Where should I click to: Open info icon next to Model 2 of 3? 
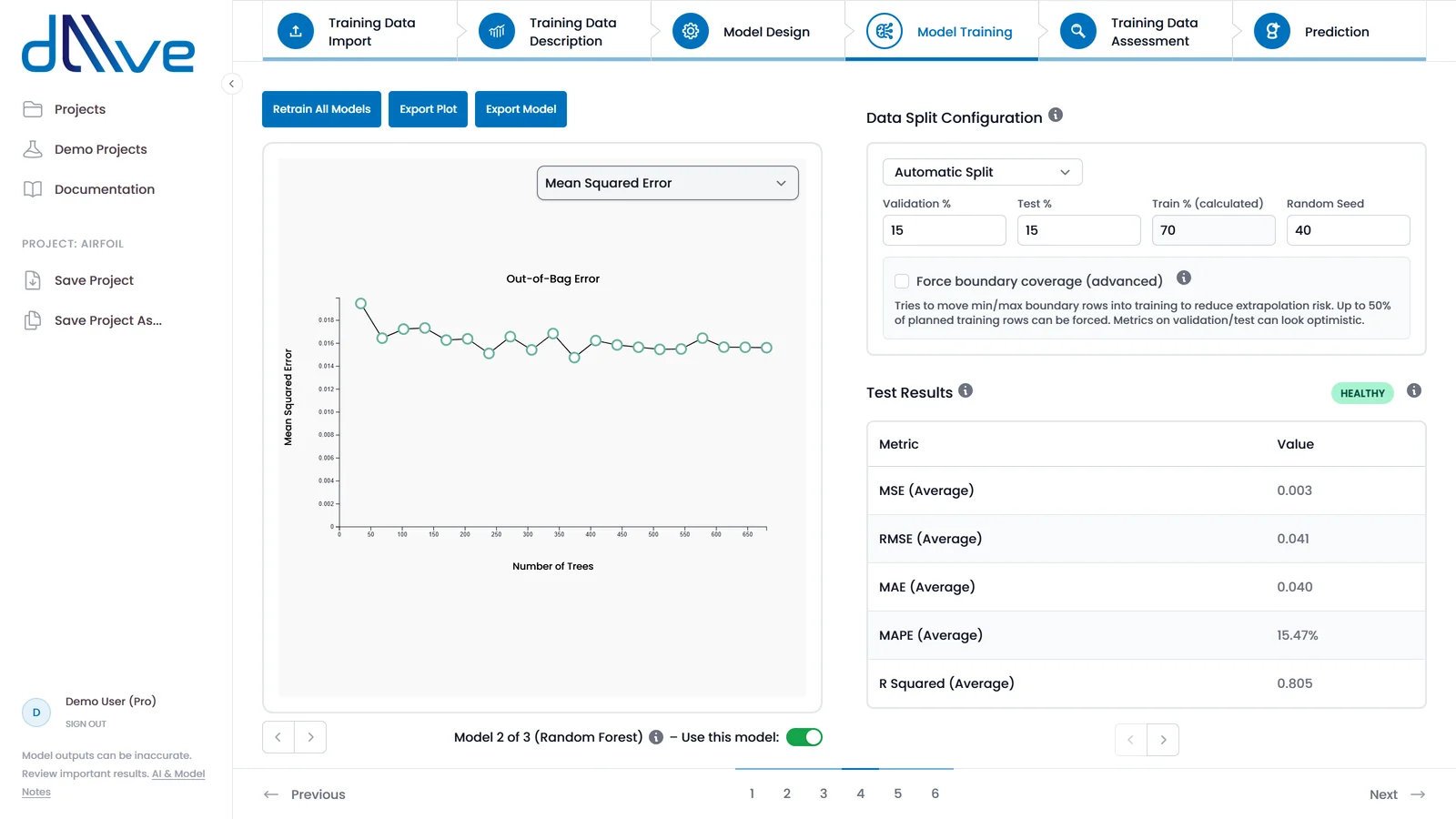coord(656,737)
